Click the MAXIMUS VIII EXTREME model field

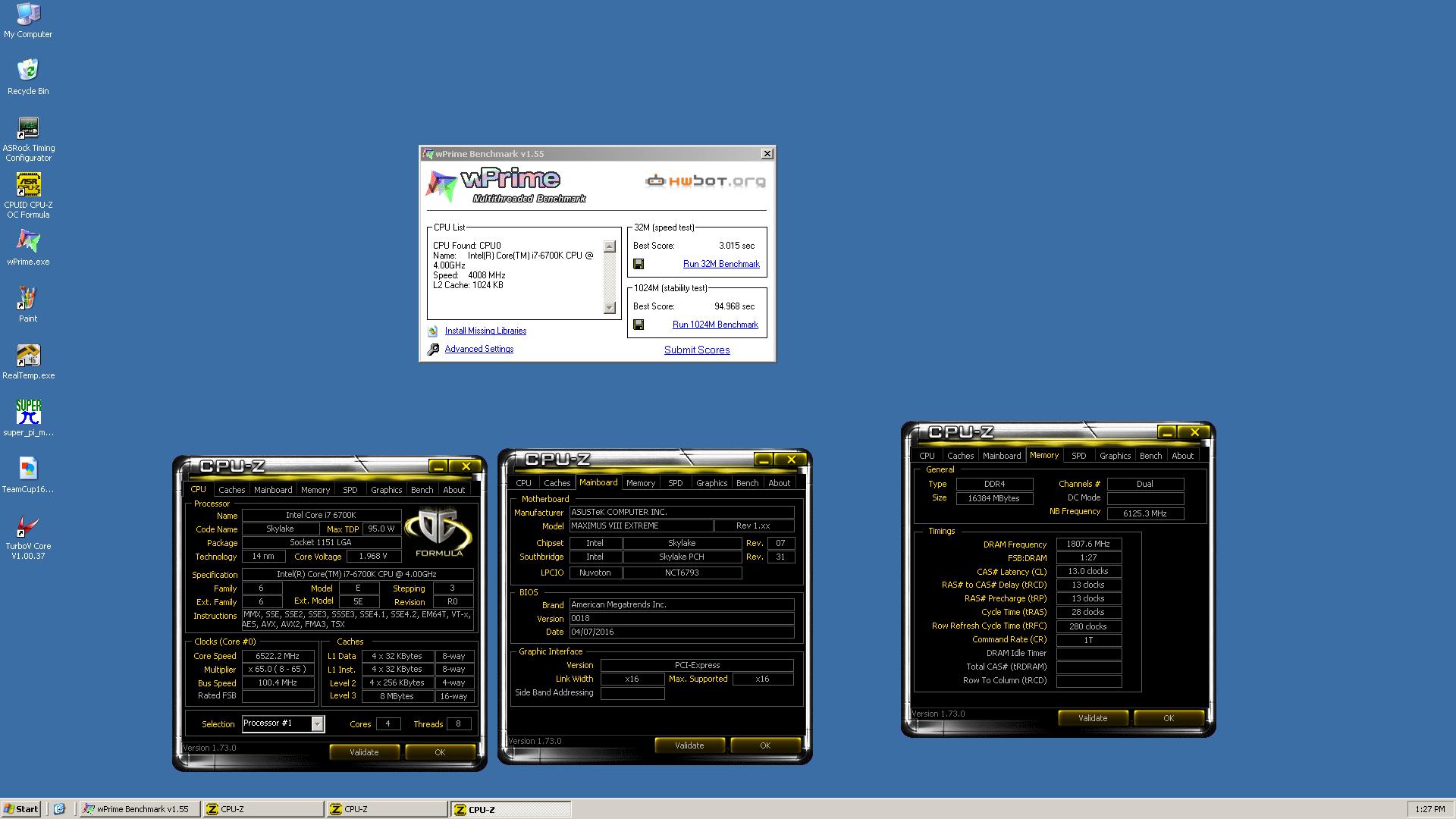[641, 526]
